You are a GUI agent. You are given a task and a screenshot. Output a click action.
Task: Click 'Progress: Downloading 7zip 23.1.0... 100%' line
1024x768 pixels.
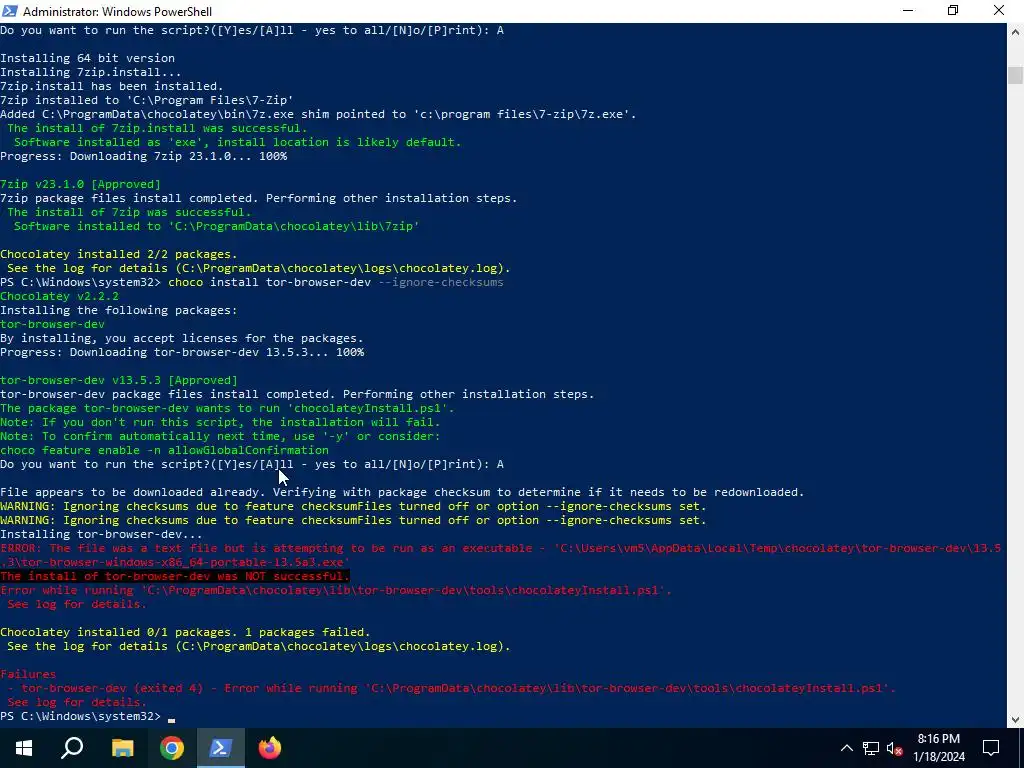[144, 156]
